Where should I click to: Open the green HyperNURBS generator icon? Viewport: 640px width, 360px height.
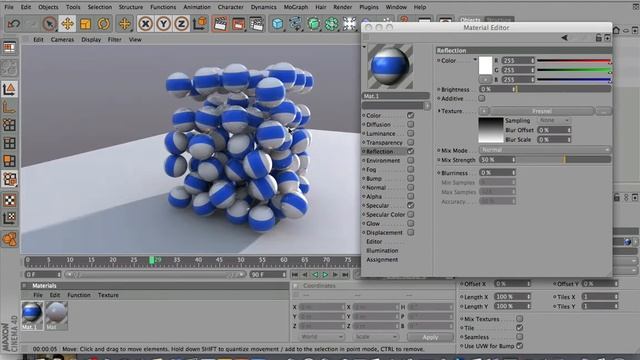coord(313,24)
